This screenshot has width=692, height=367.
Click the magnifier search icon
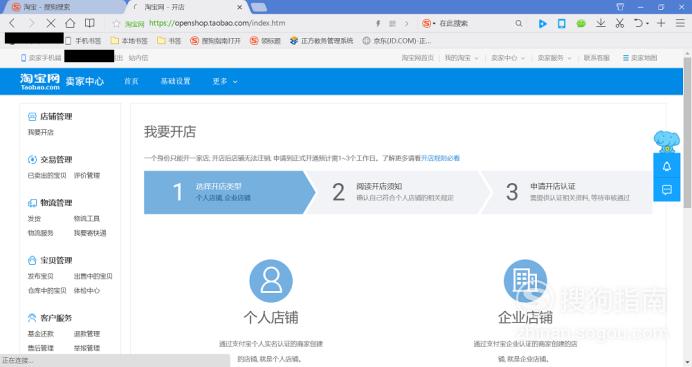[x=519, y=23]
